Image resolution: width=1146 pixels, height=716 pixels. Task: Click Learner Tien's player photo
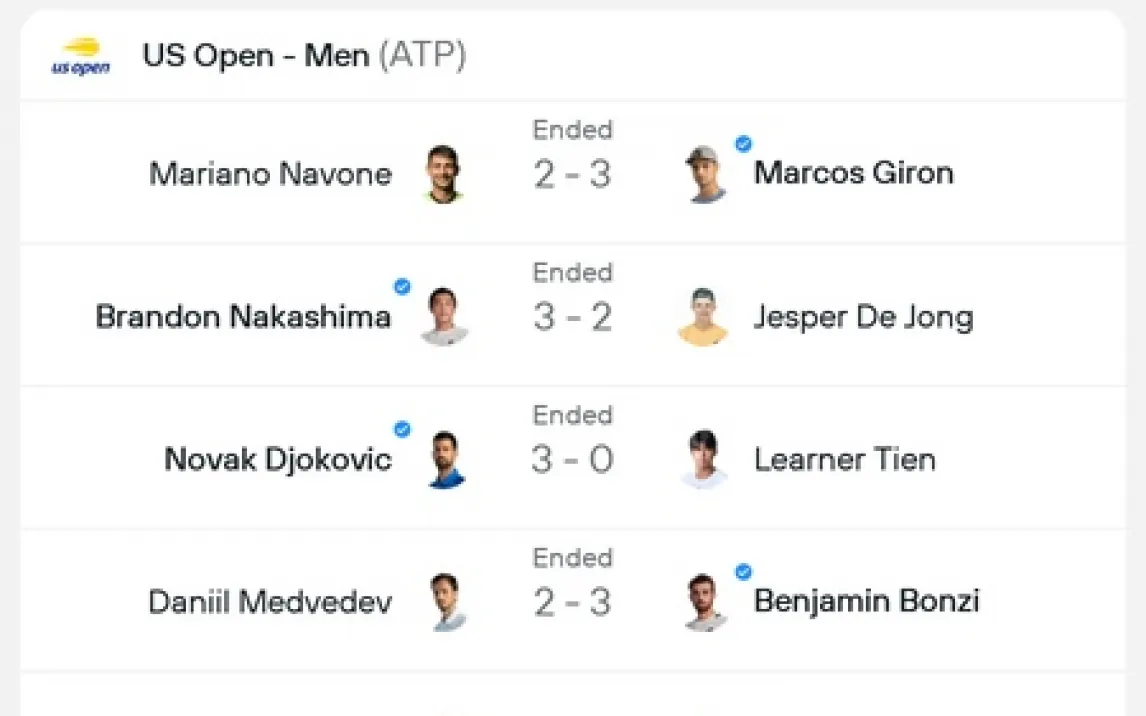(x=704, y=460)
